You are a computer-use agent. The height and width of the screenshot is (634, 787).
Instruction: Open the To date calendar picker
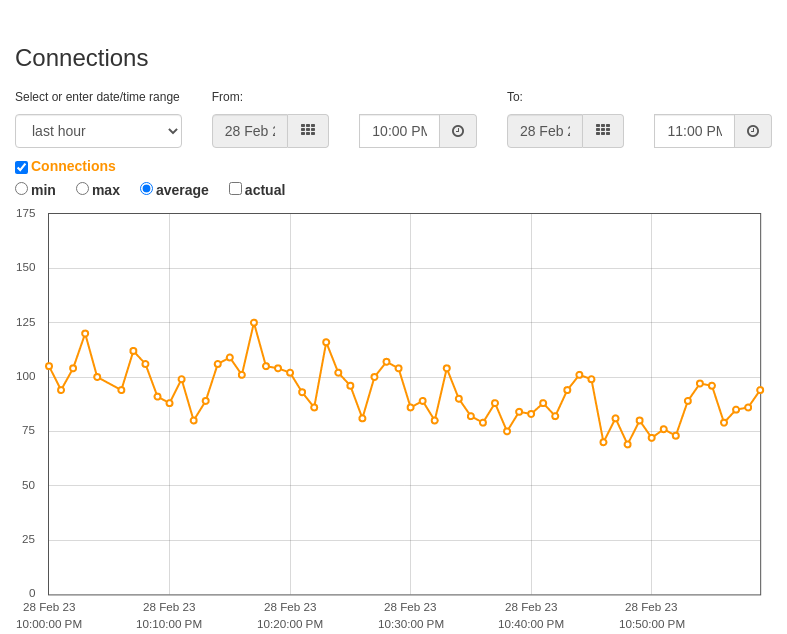[603, 131]
